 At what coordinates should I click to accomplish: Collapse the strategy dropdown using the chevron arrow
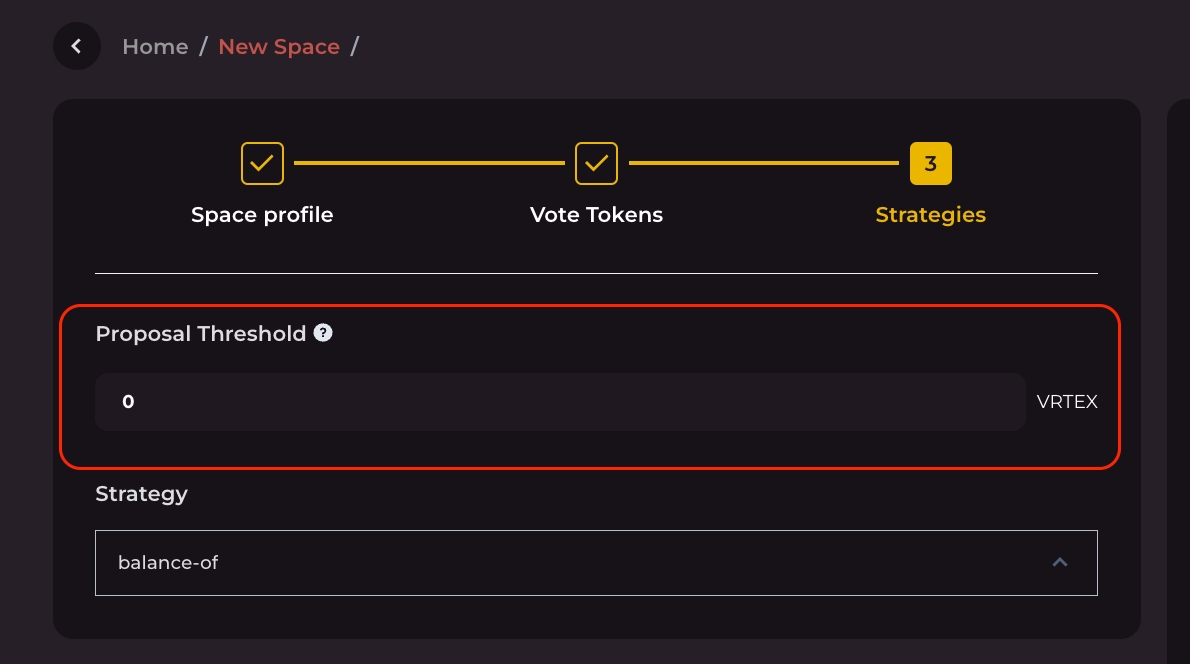tap(1060, 563)
